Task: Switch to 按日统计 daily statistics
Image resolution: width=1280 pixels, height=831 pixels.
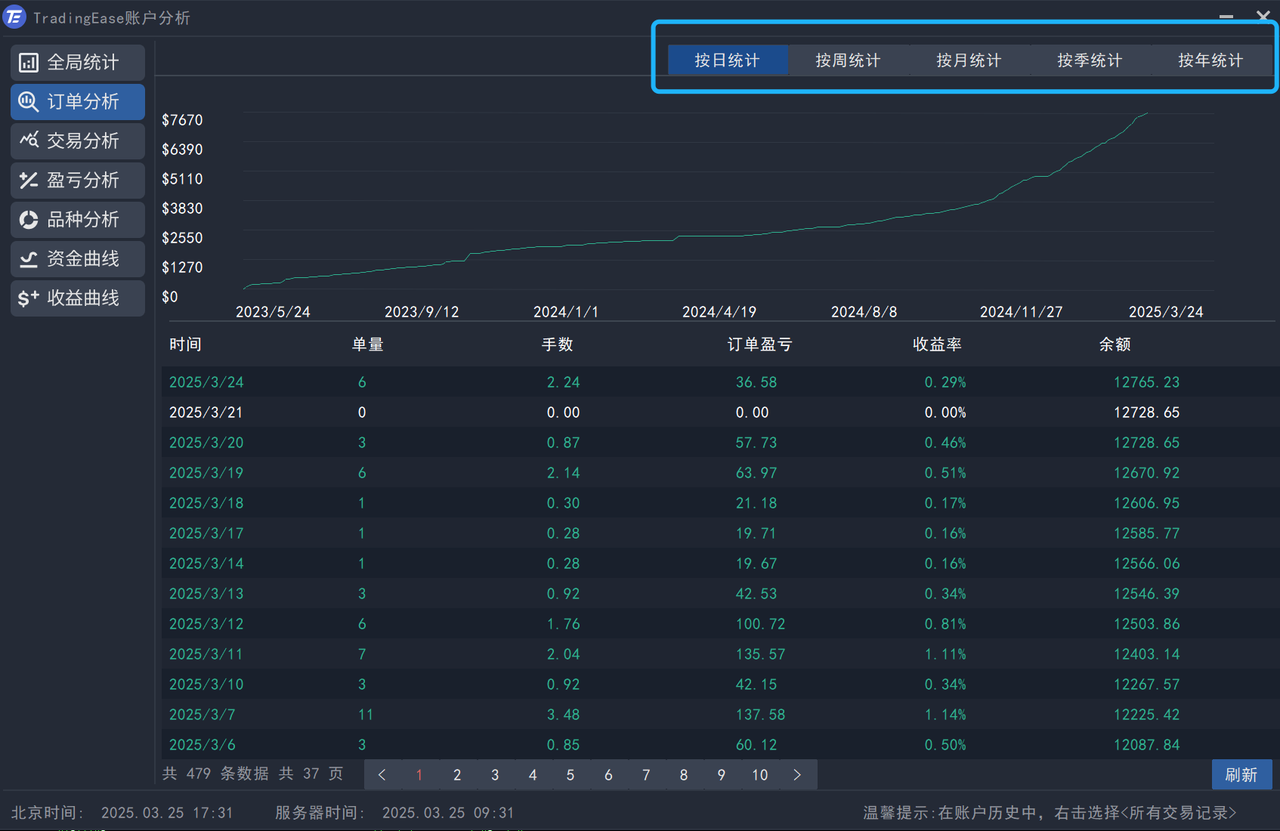Action: 727,61
